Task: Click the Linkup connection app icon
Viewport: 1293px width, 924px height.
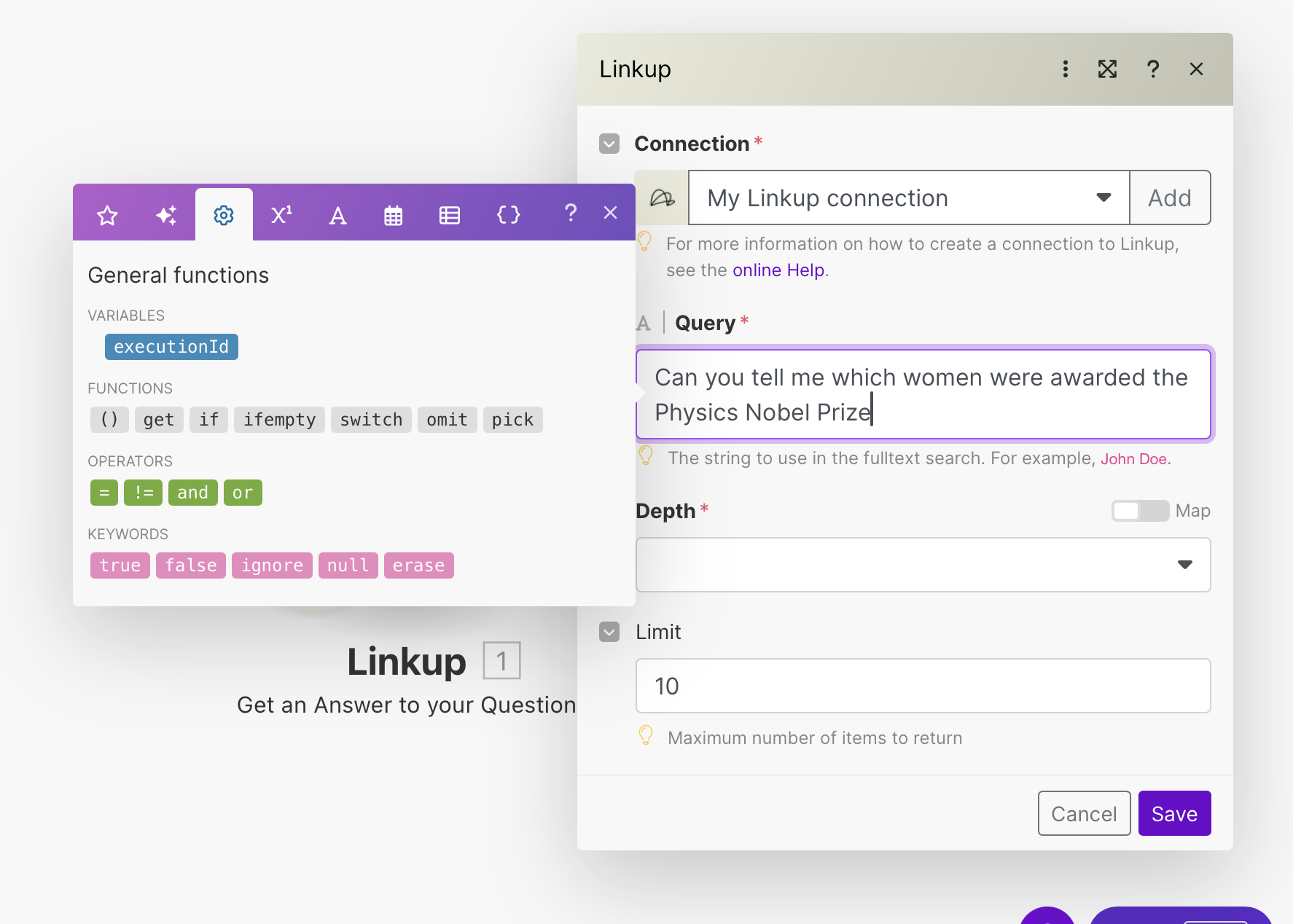Action: (x=662, y=197)
